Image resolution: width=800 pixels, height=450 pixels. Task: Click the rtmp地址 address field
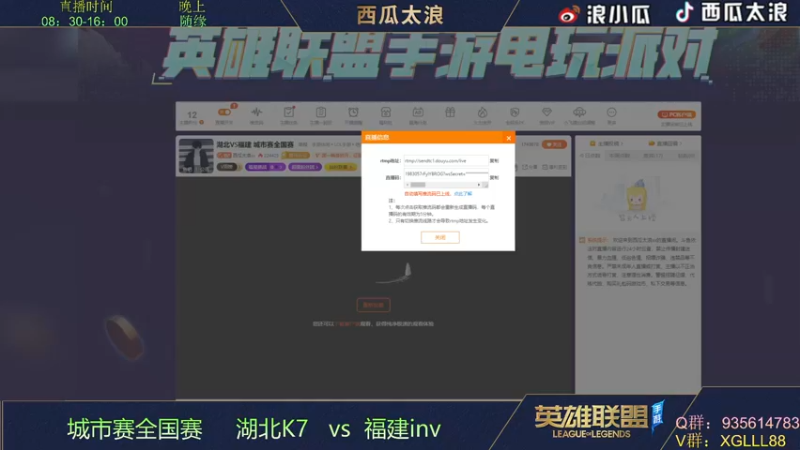[x=445, y=160]
